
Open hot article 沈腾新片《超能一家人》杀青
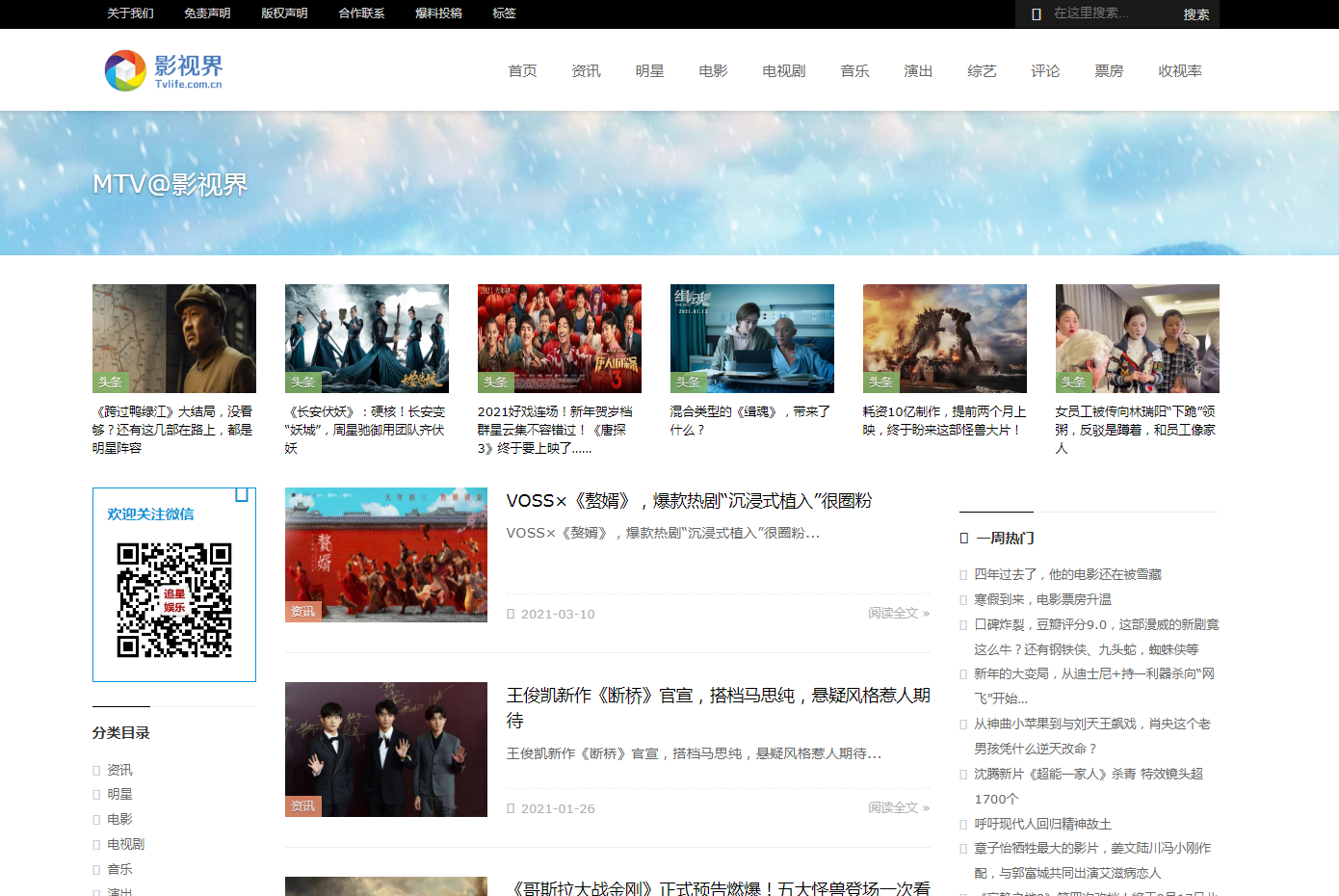pos(1089,786)
